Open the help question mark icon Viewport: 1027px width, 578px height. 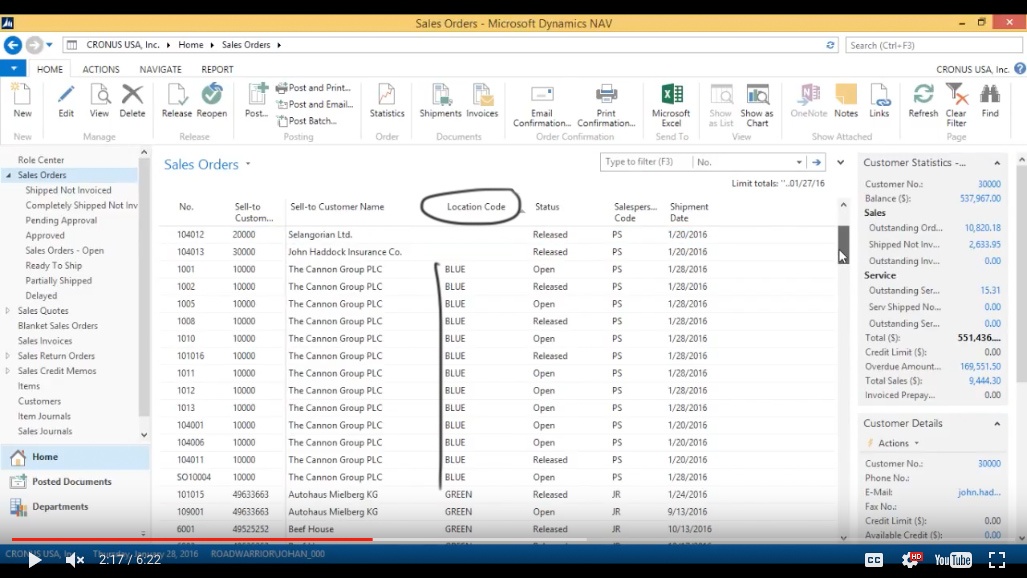coord(1019,68)
